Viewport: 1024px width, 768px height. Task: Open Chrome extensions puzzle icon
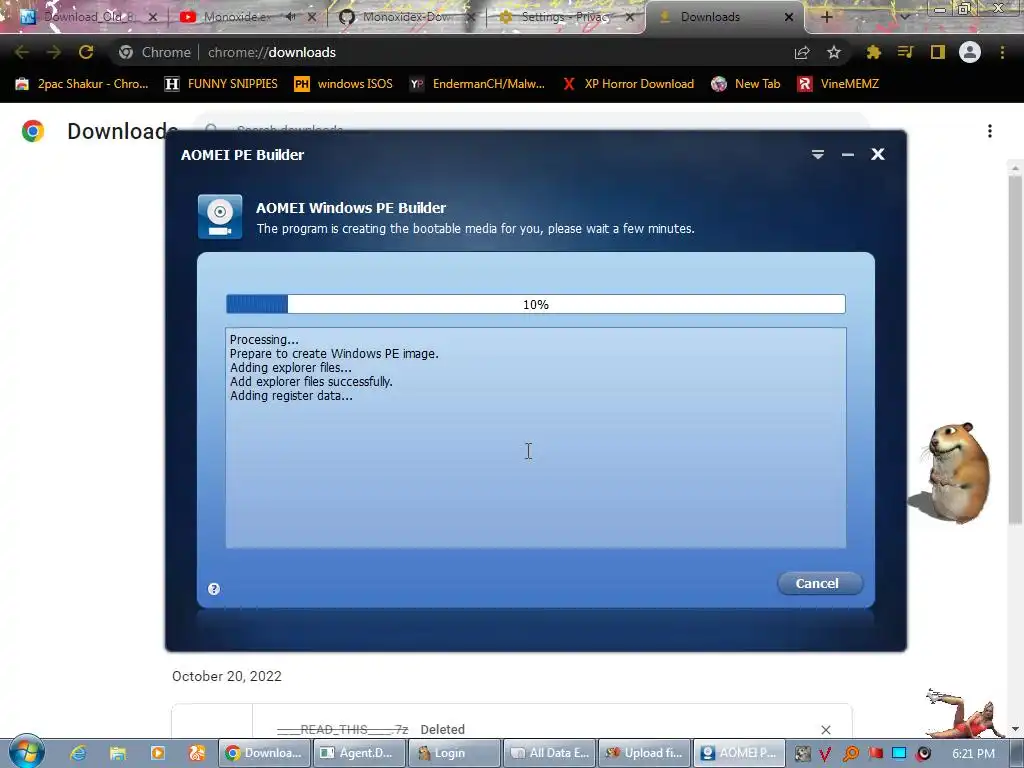[874, 52]
